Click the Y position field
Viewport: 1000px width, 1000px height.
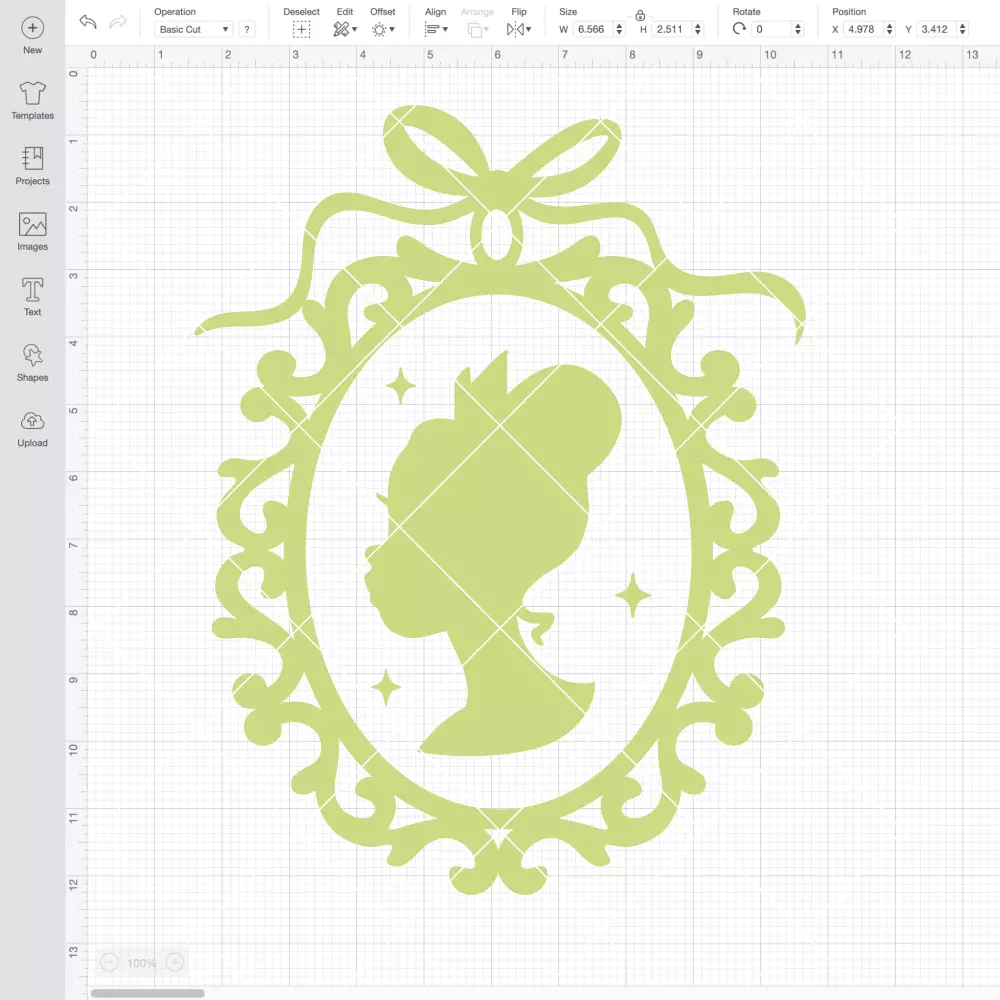click(x=936, y=29)
